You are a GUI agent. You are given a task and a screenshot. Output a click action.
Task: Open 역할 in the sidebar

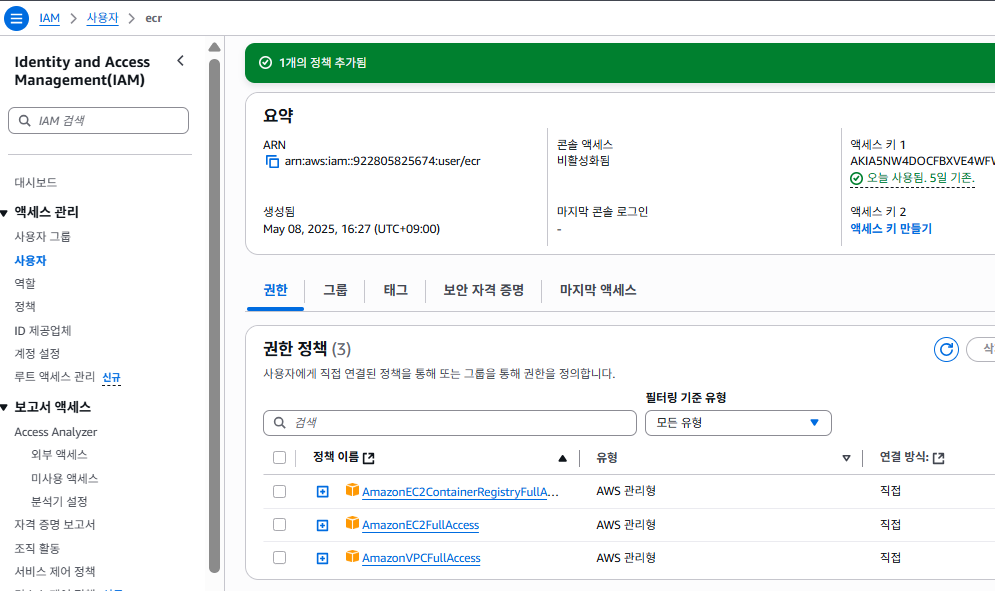pos(25,283)
